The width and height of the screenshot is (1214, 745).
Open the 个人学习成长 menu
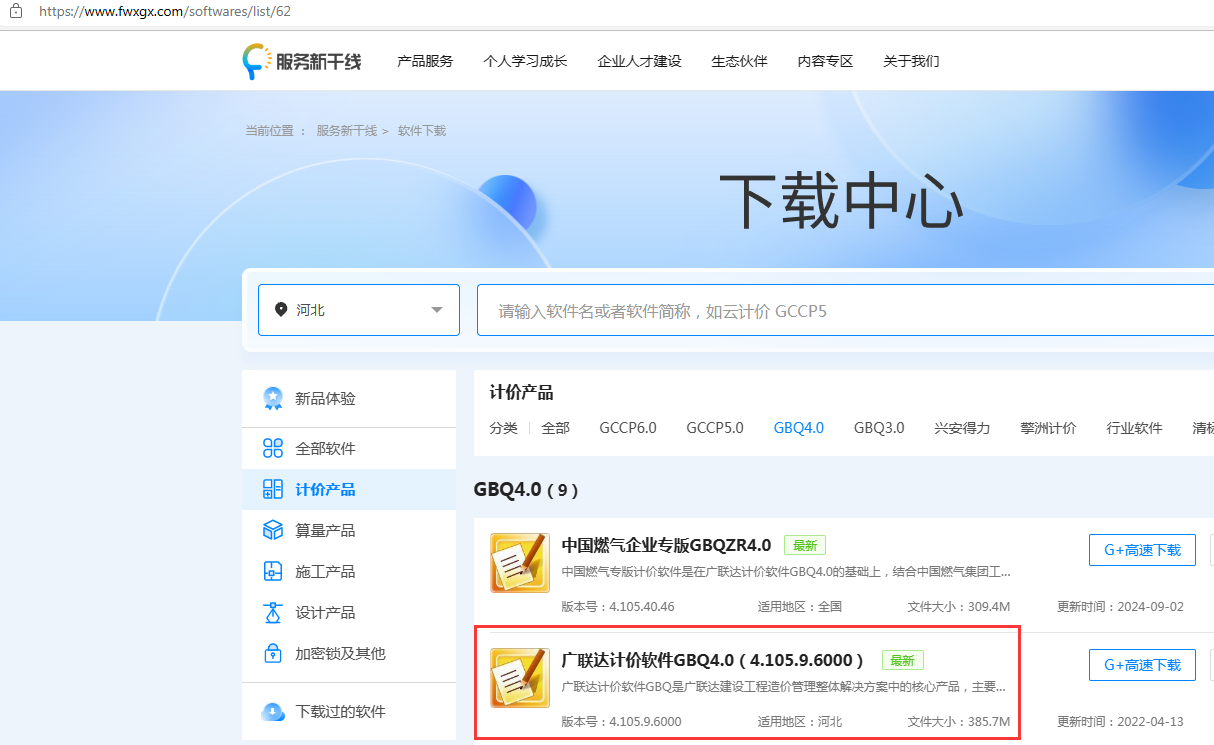(525, 61)
